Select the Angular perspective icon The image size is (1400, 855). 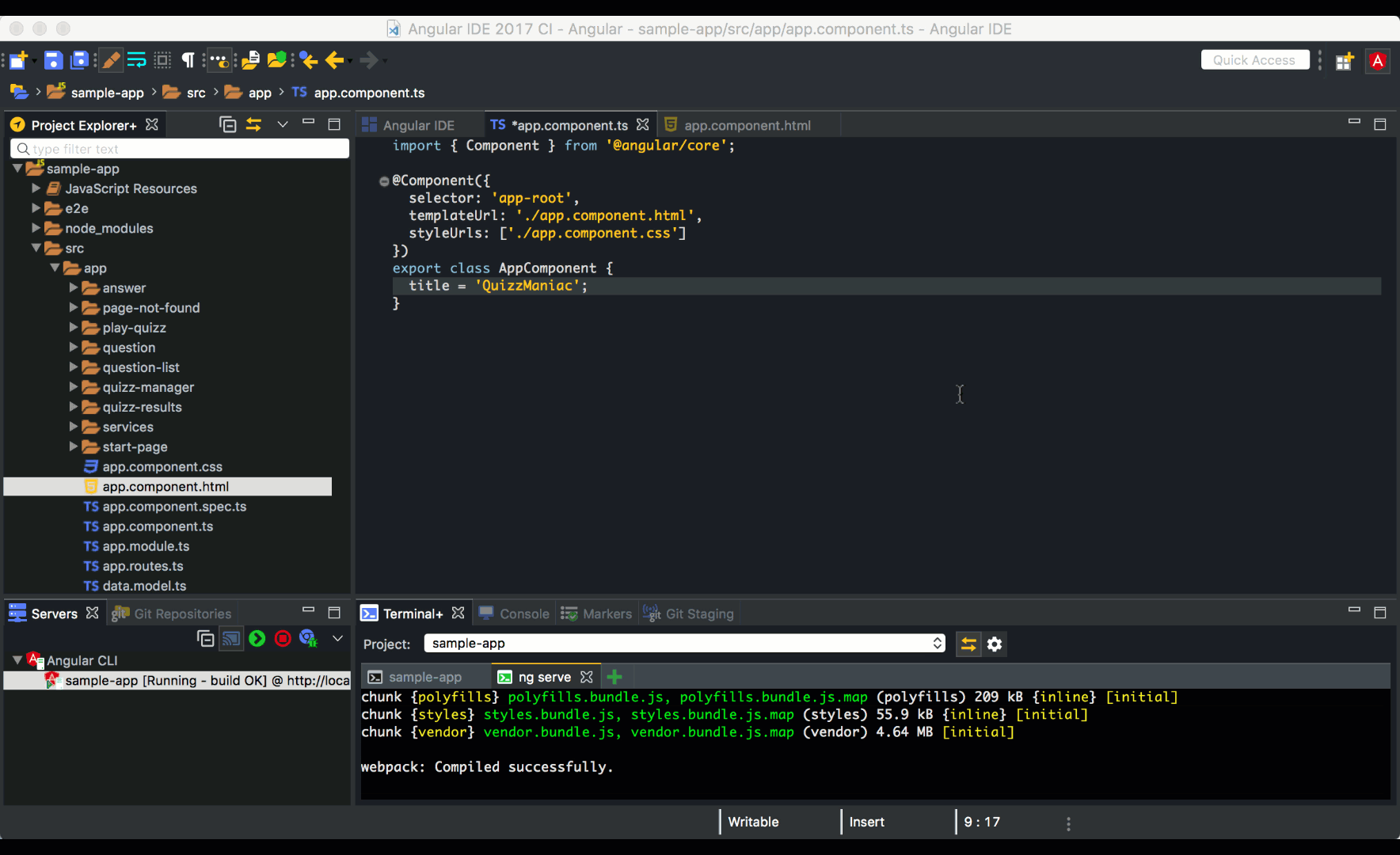pos(1378,61)
